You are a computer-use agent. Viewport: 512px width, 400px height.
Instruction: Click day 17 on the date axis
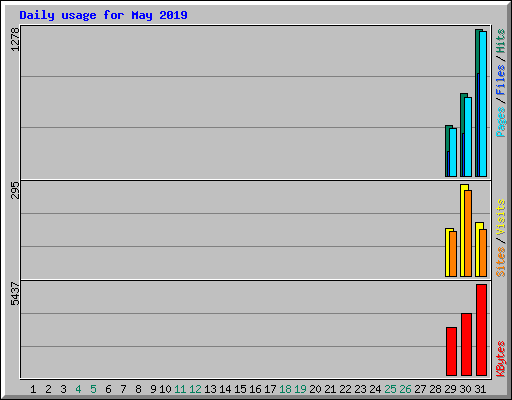270,389
